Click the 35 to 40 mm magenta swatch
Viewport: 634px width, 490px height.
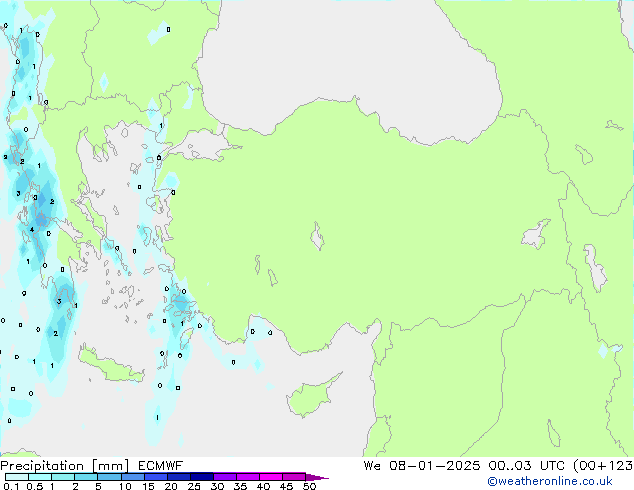point(250,477)
